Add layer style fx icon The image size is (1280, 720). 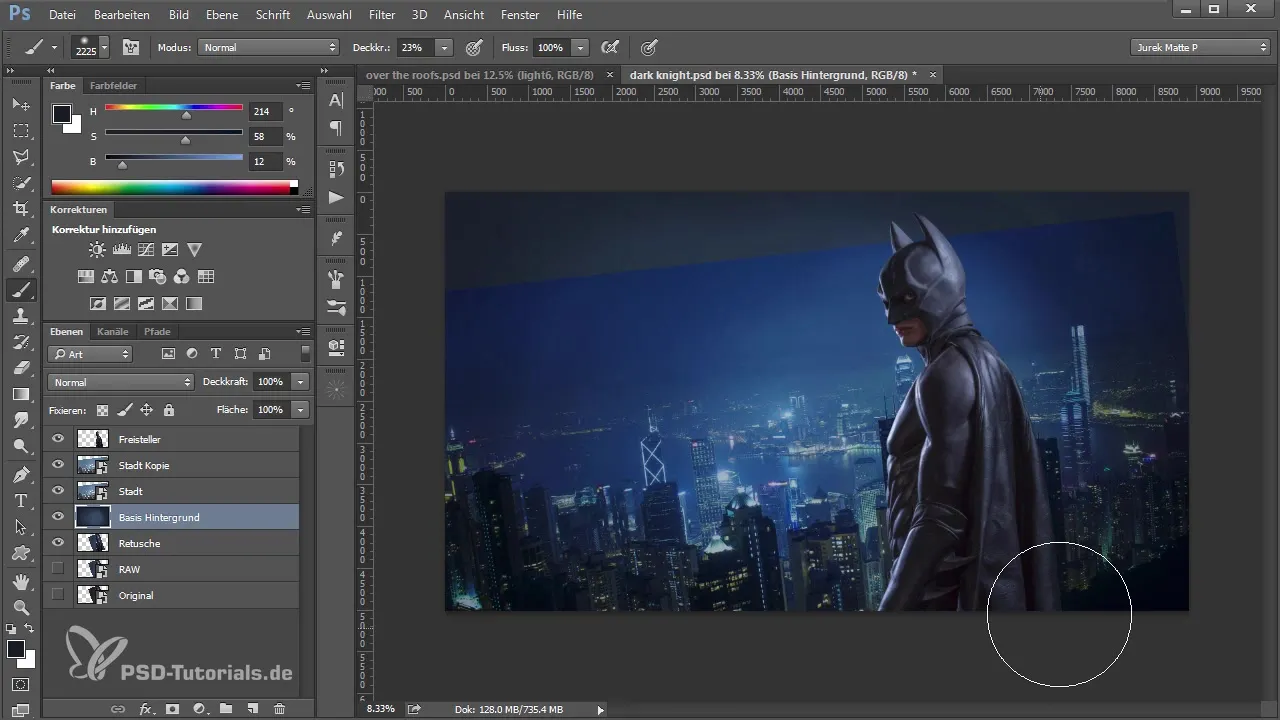point(146,708)
